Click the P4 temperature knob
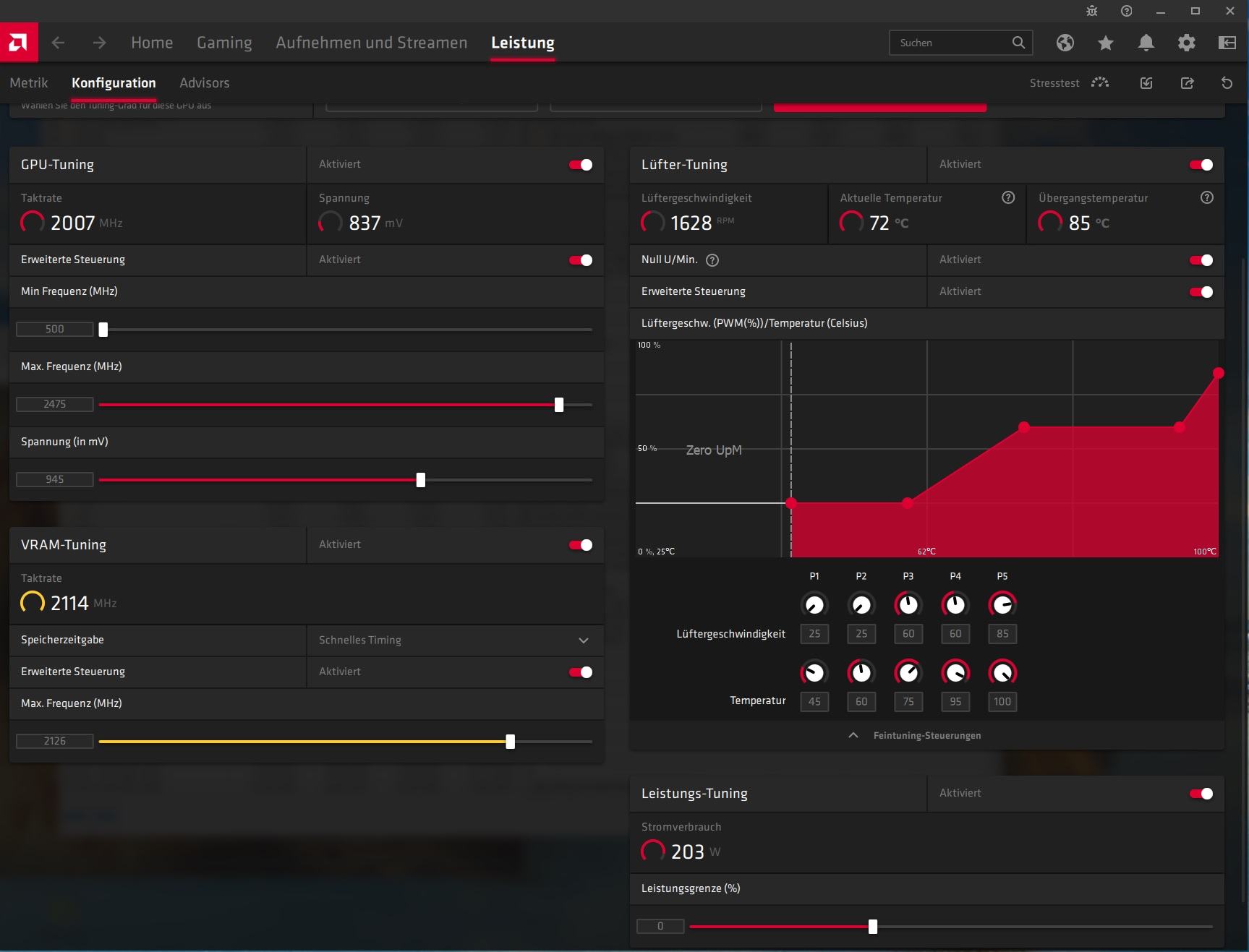The image size is (1249, 952). click(x=955, y=672)
